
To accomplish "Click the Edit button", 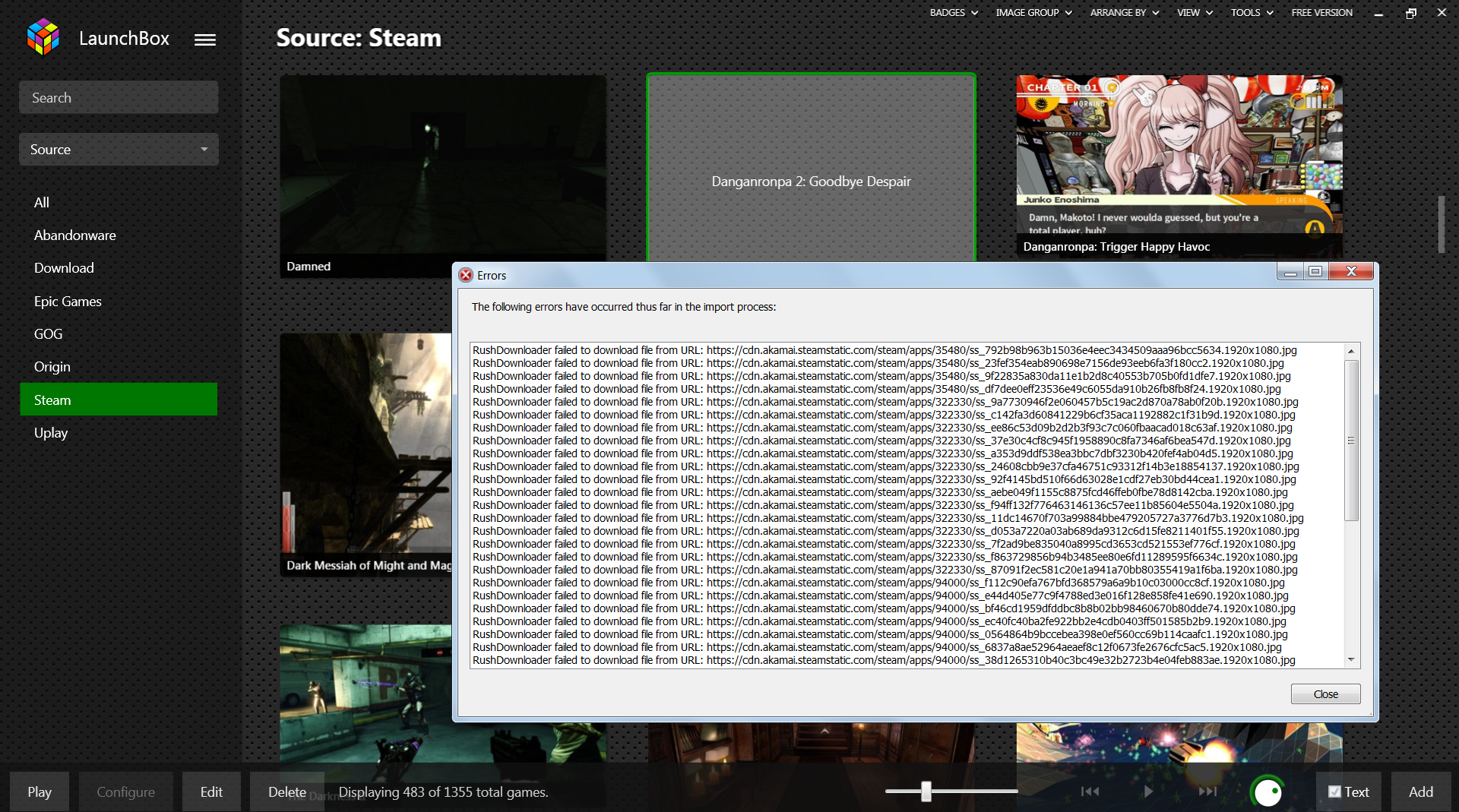I will point(211,792).
